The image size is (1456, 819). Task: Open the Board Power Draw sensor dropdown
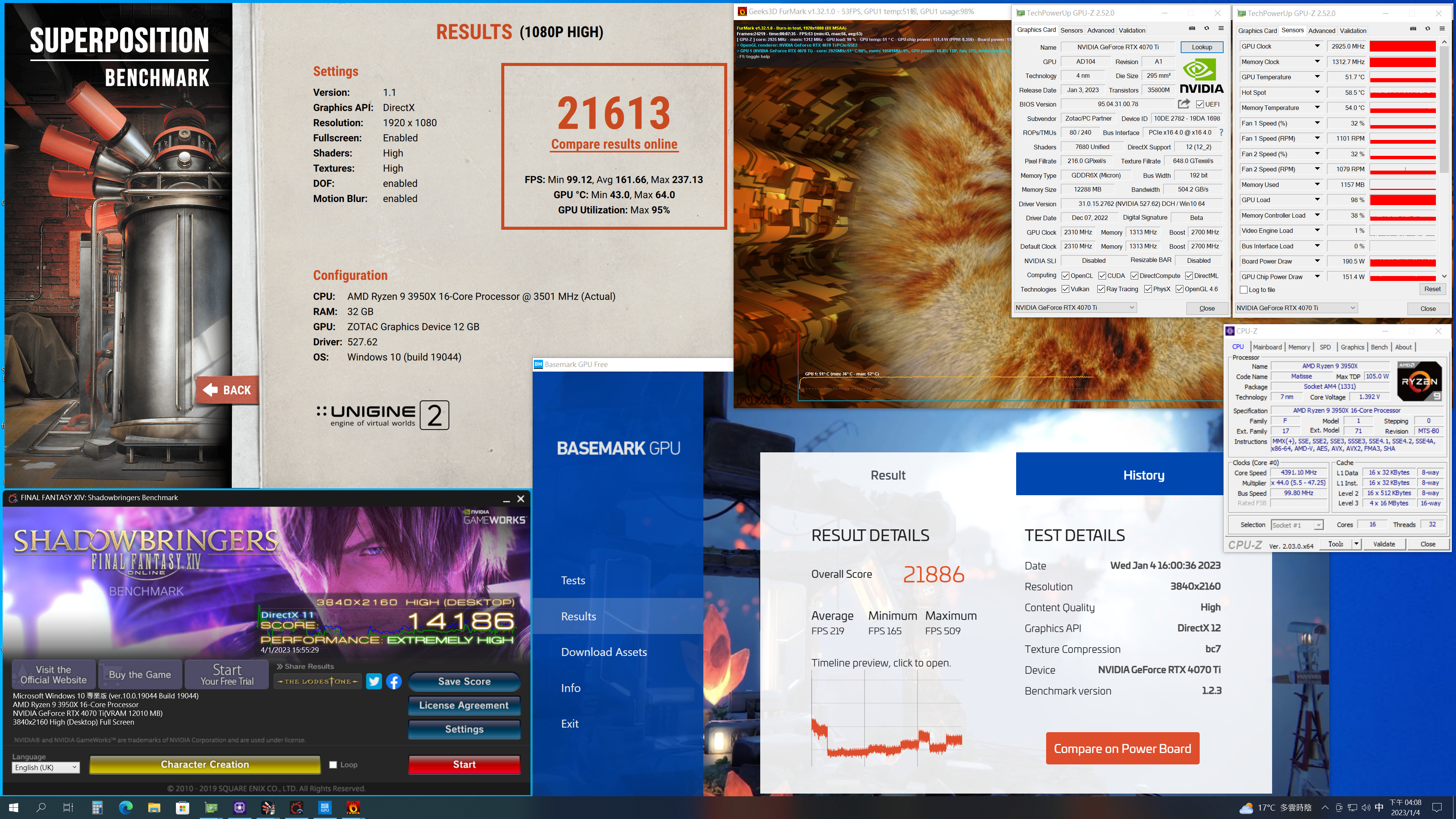coord(1317,261)
